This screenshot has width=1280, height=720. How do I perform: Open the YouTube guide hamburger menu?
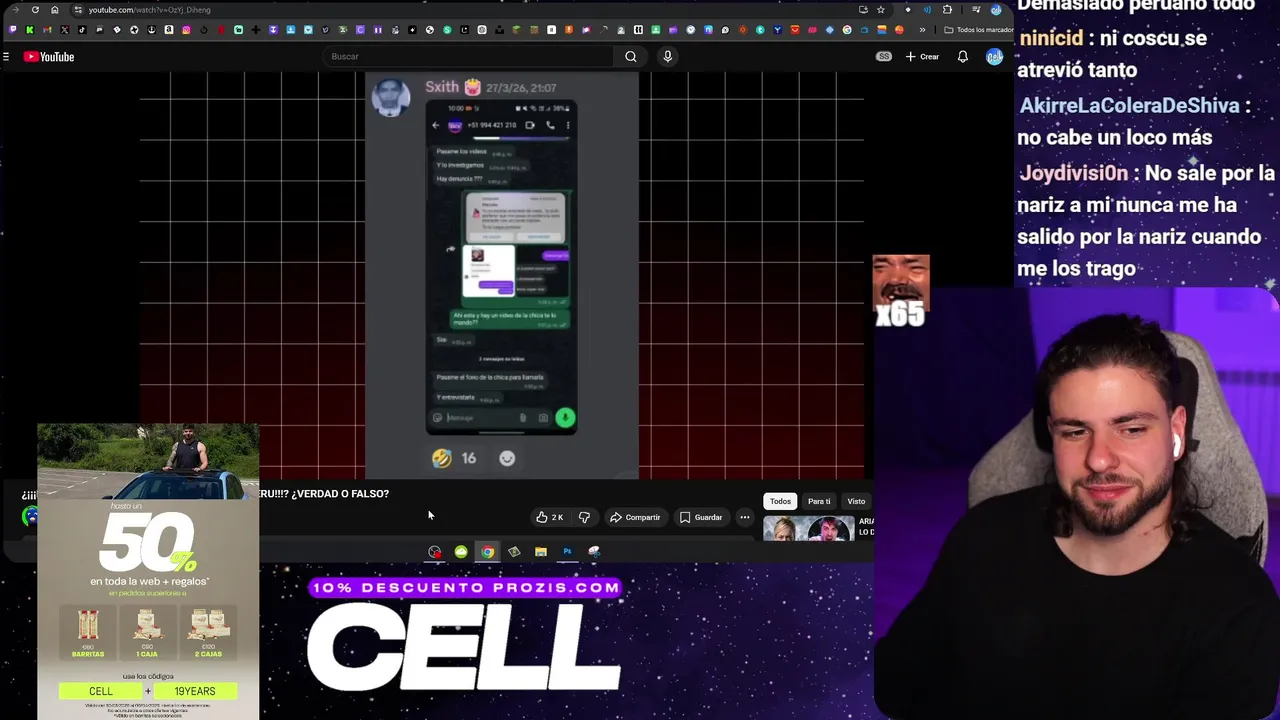pos(6,57)
